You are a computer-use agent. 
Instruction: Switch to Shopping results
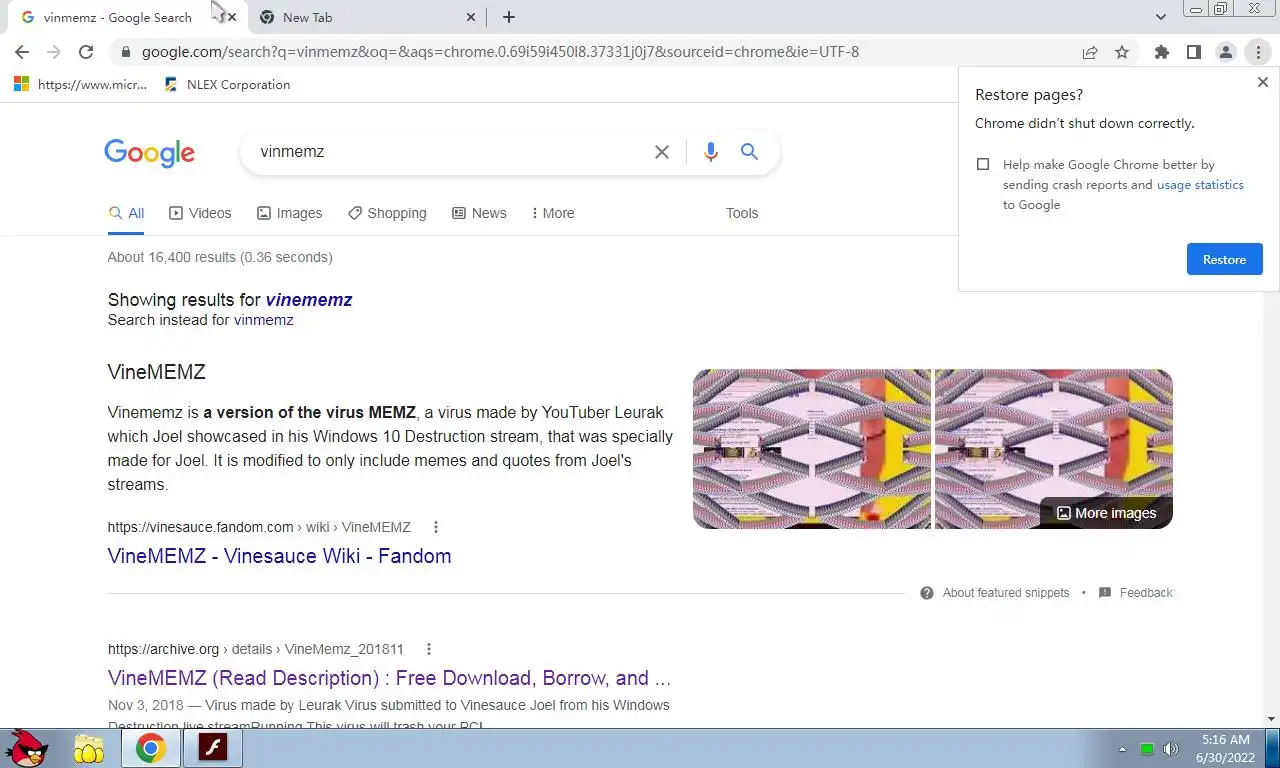coord(387,213)
